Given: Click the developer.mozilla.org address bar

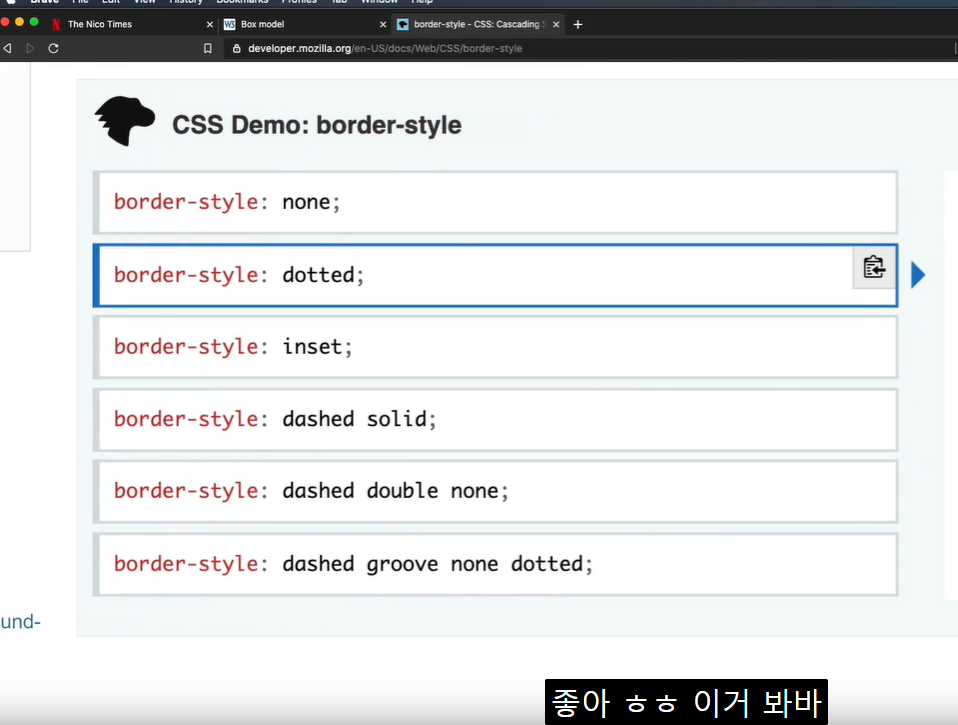Looking at the screenshot, I should point(587,48).
